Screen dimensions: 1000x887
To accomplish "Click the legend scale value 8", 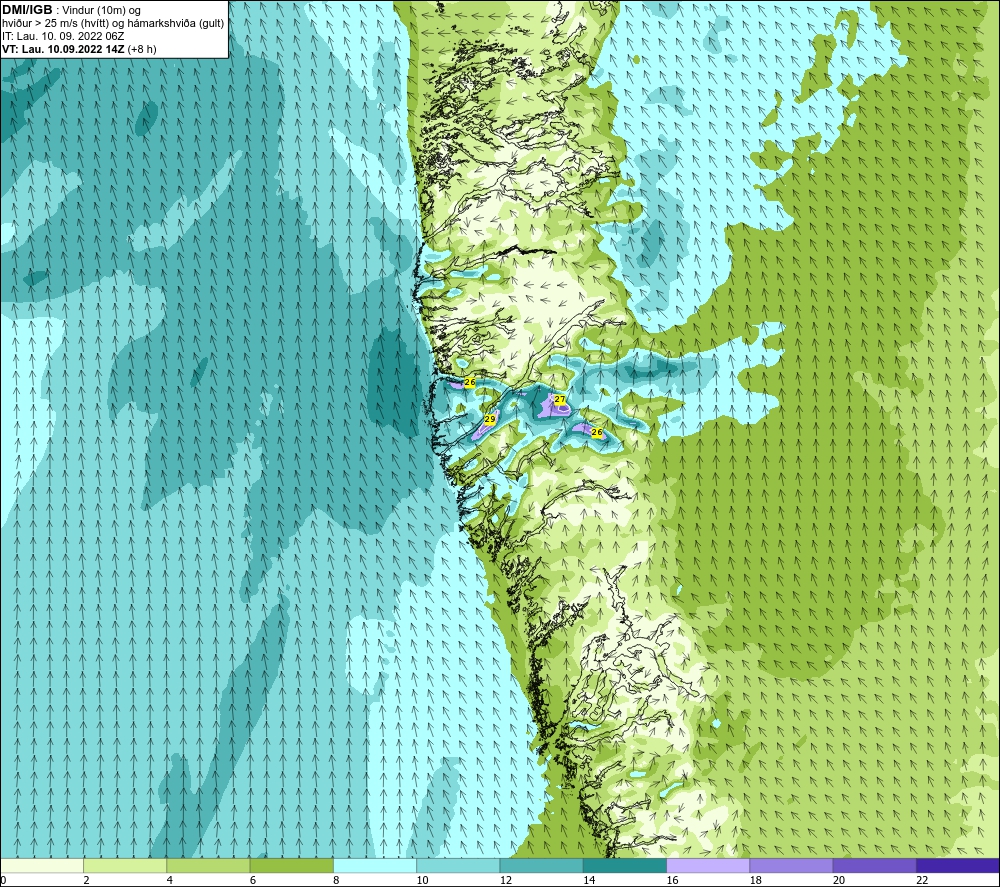I will tap(336, 880).
